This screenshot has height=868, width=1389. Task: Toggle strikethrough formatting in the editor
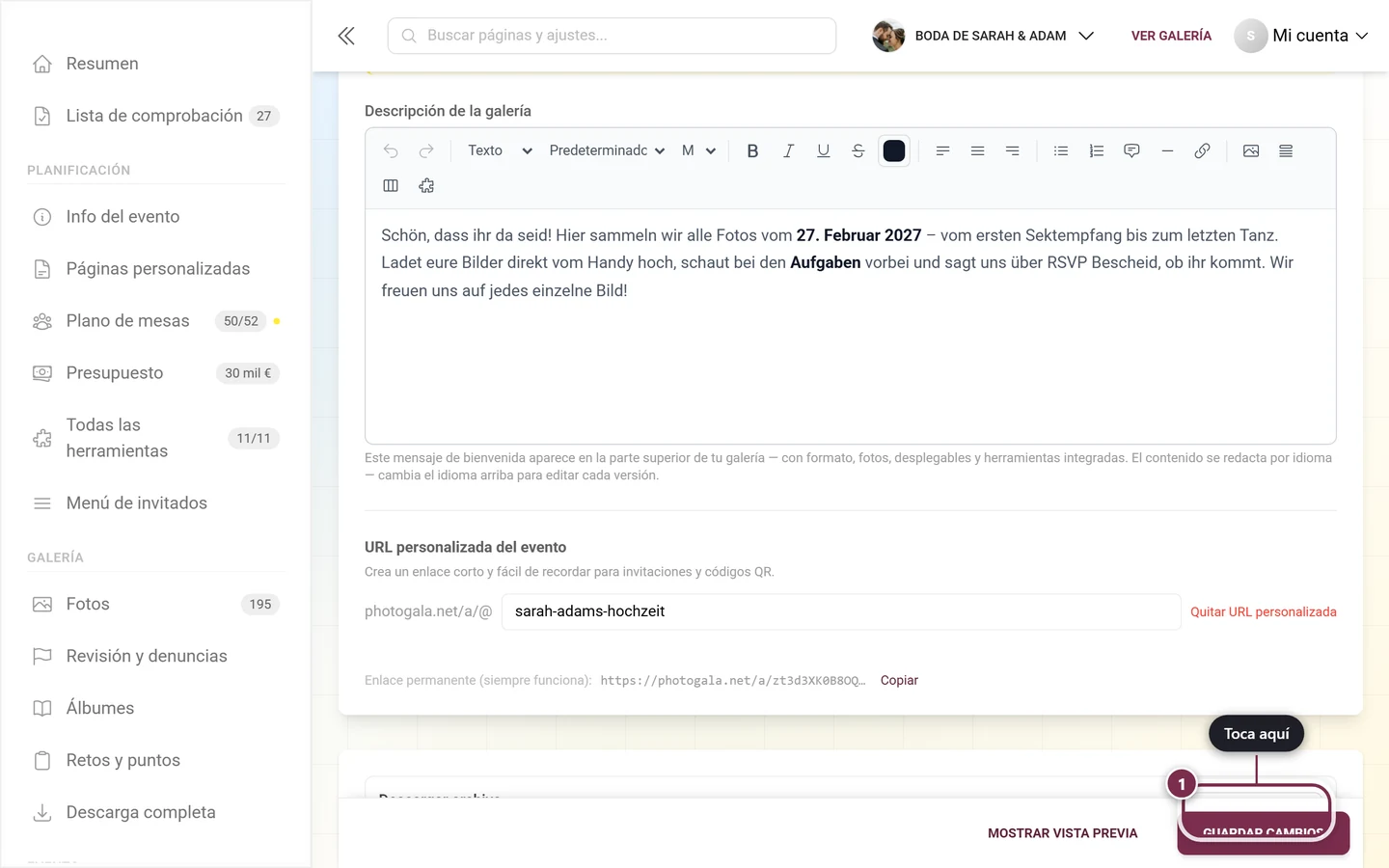858,150
